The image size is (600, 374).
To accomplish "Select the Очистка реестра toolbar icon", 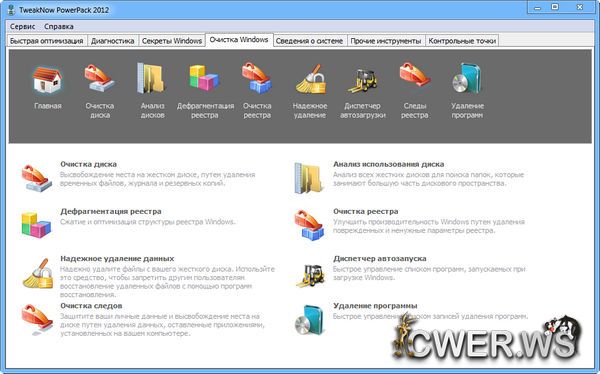I will coord(257,78).
